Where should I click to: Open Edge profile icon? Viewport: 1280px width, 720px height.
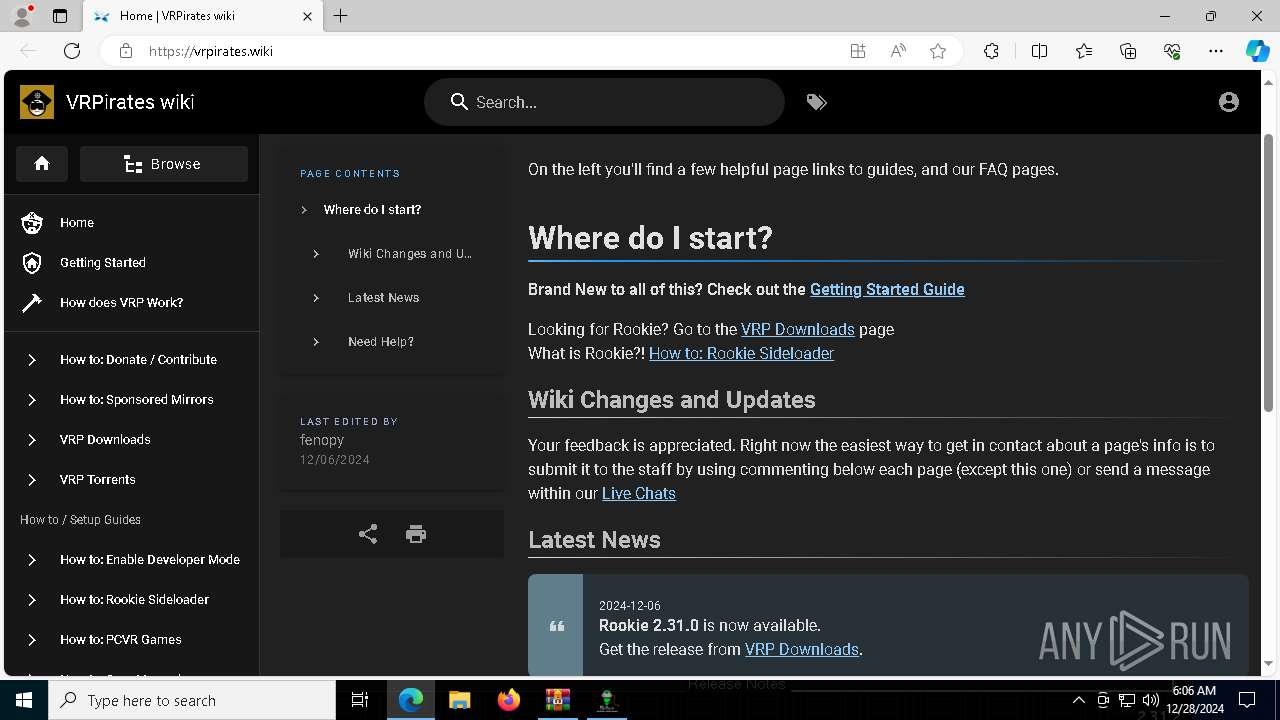[22, 15]
